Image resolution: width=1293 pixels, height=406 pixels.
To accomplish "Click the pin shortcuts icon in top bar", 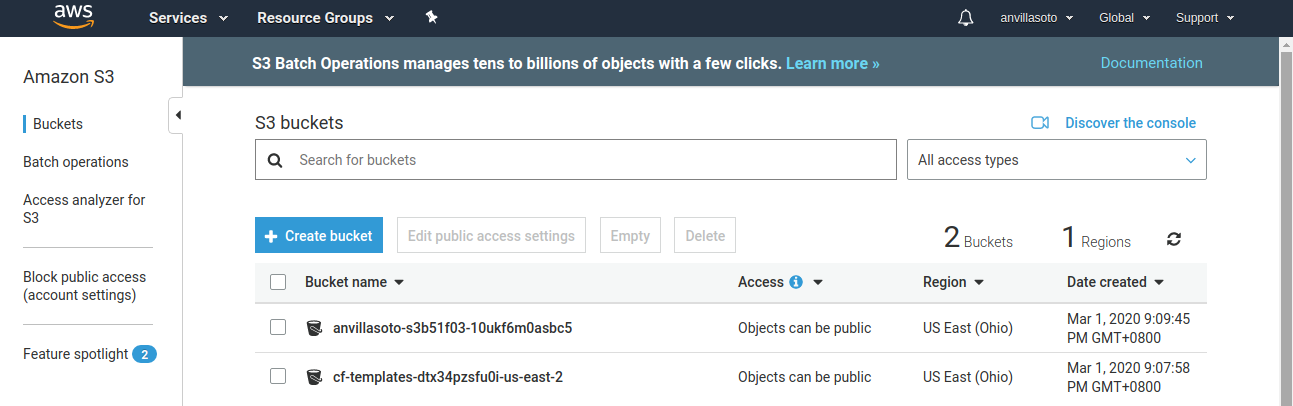I will [431, 17].
